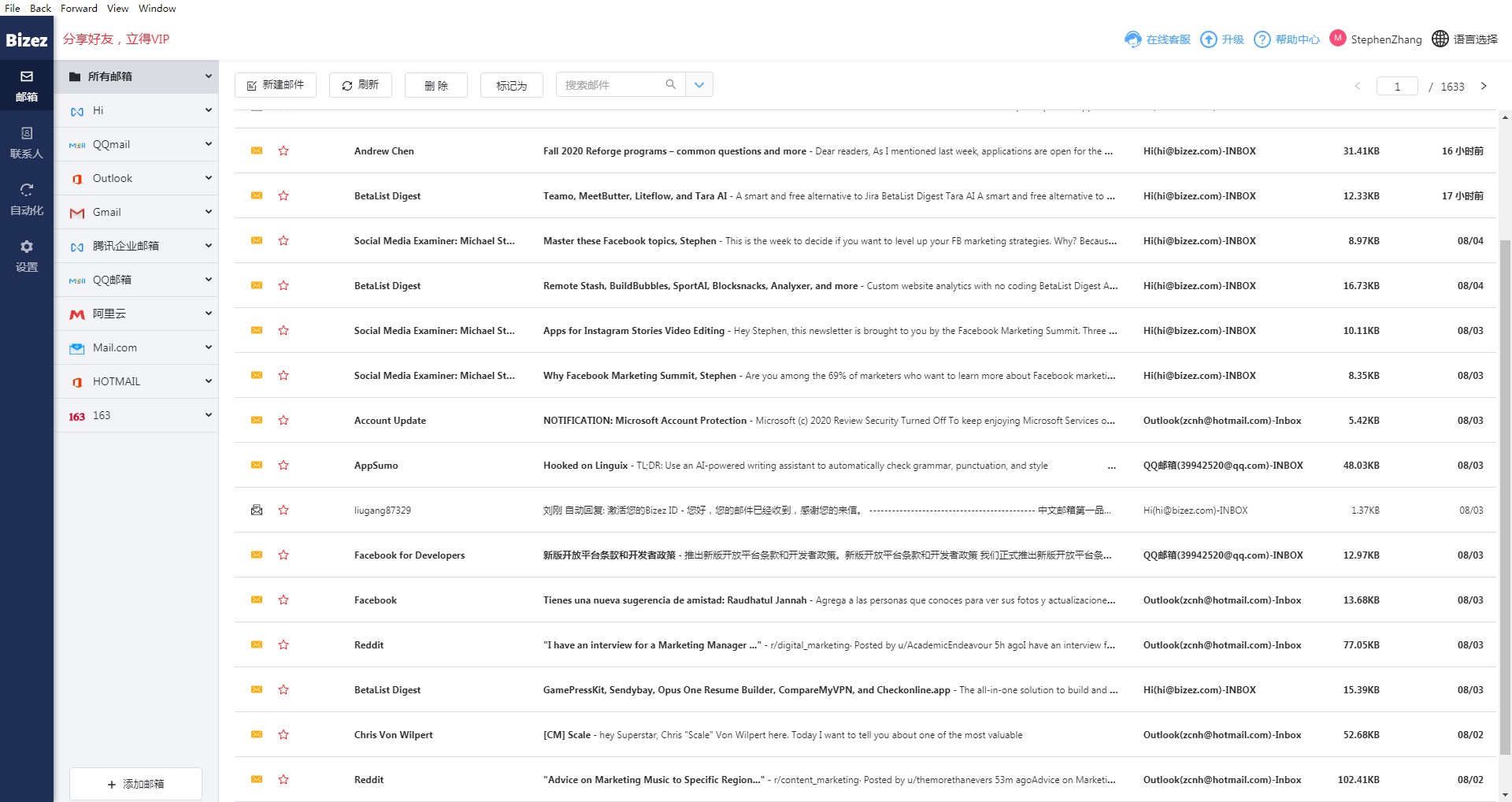The height and width of the screenshot is (802, 1512).
Task: Open 帮助中心 help center icon
Action: 1262,39
